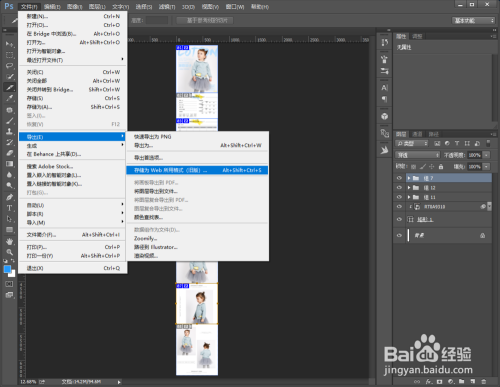Select the Path Selection tool
This screenshot has width=500, height=387.
click(9, 219)
